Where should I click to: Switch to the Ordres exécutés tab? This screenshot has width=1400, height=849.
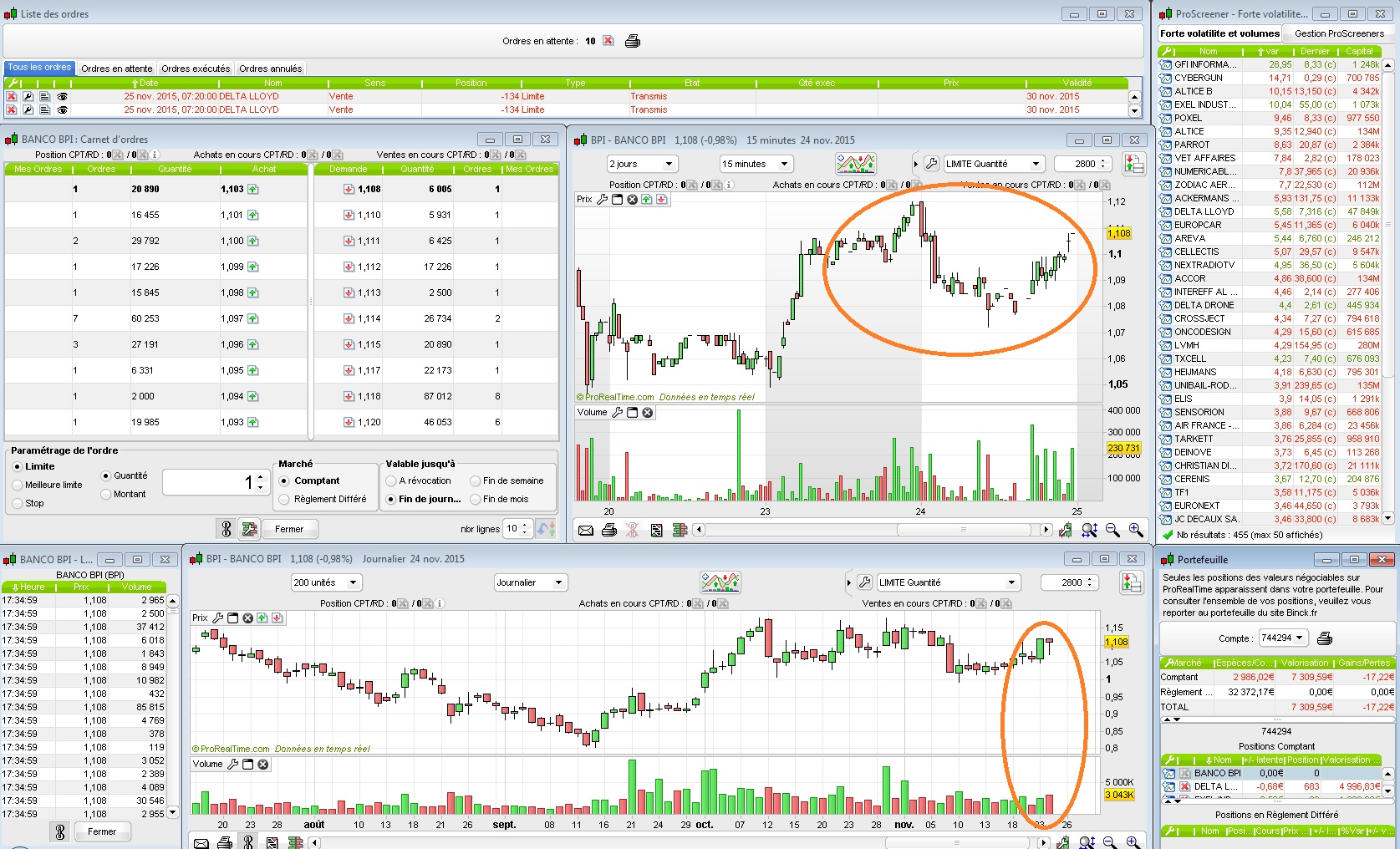[196, 69]
